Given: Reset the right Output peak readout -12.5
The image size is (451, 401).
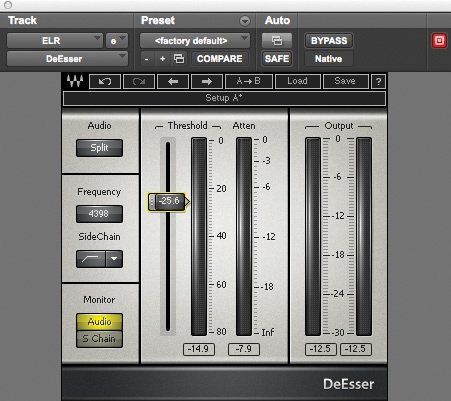Looking at the screenshot, I should pos(356,349).
